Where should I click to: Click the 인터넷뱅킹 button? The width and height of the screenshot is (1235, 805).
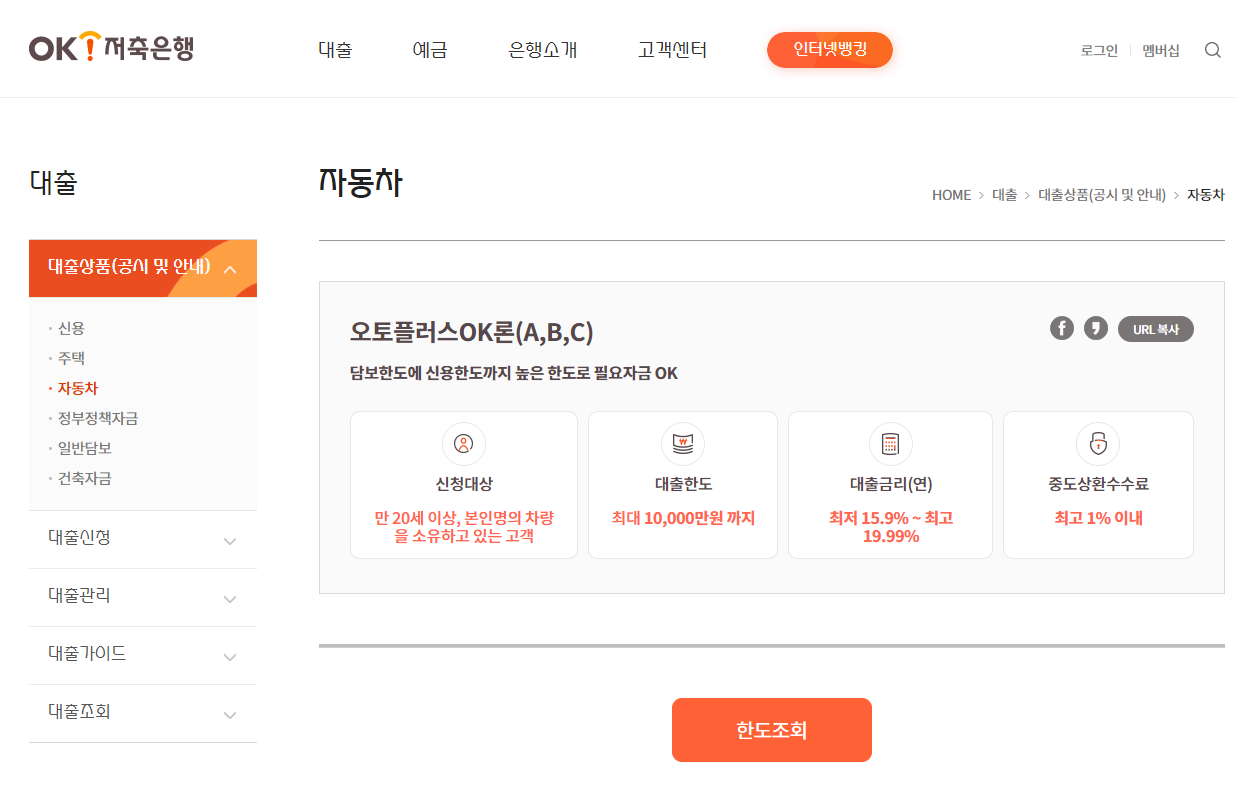tap(830, 50)
